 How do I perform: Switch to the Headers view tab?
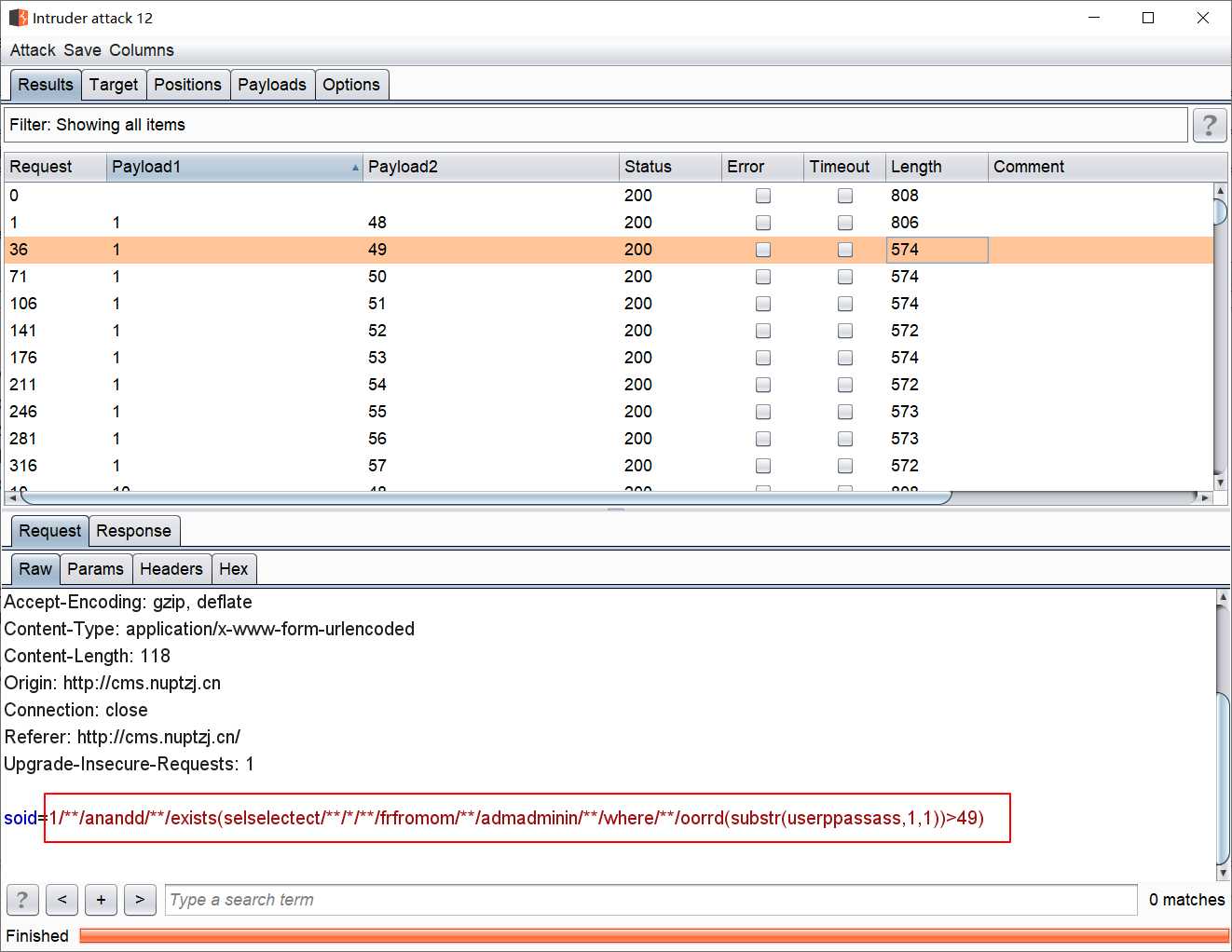point(171,569)
